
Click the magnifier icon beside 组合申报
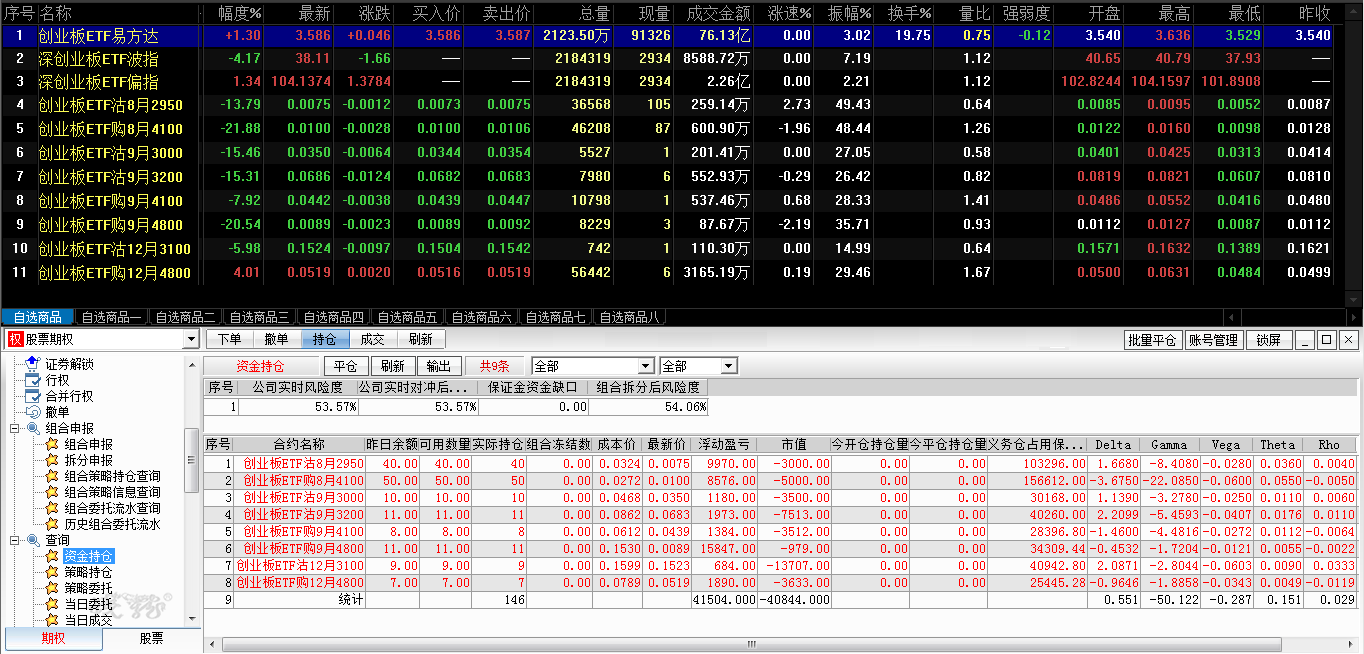pyautogui.click(x=33, y=428)
